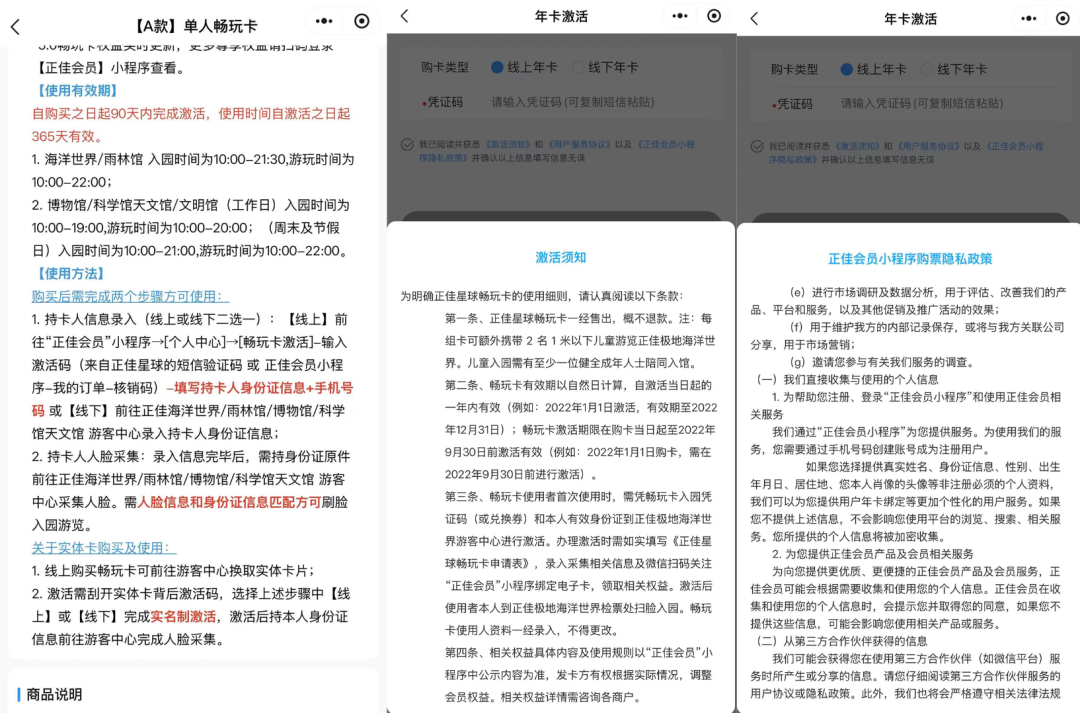This screenshot has height=713, width=1080.
Task: Toggle the agreement checkbox on the middle screen
Action: [407, 145]
